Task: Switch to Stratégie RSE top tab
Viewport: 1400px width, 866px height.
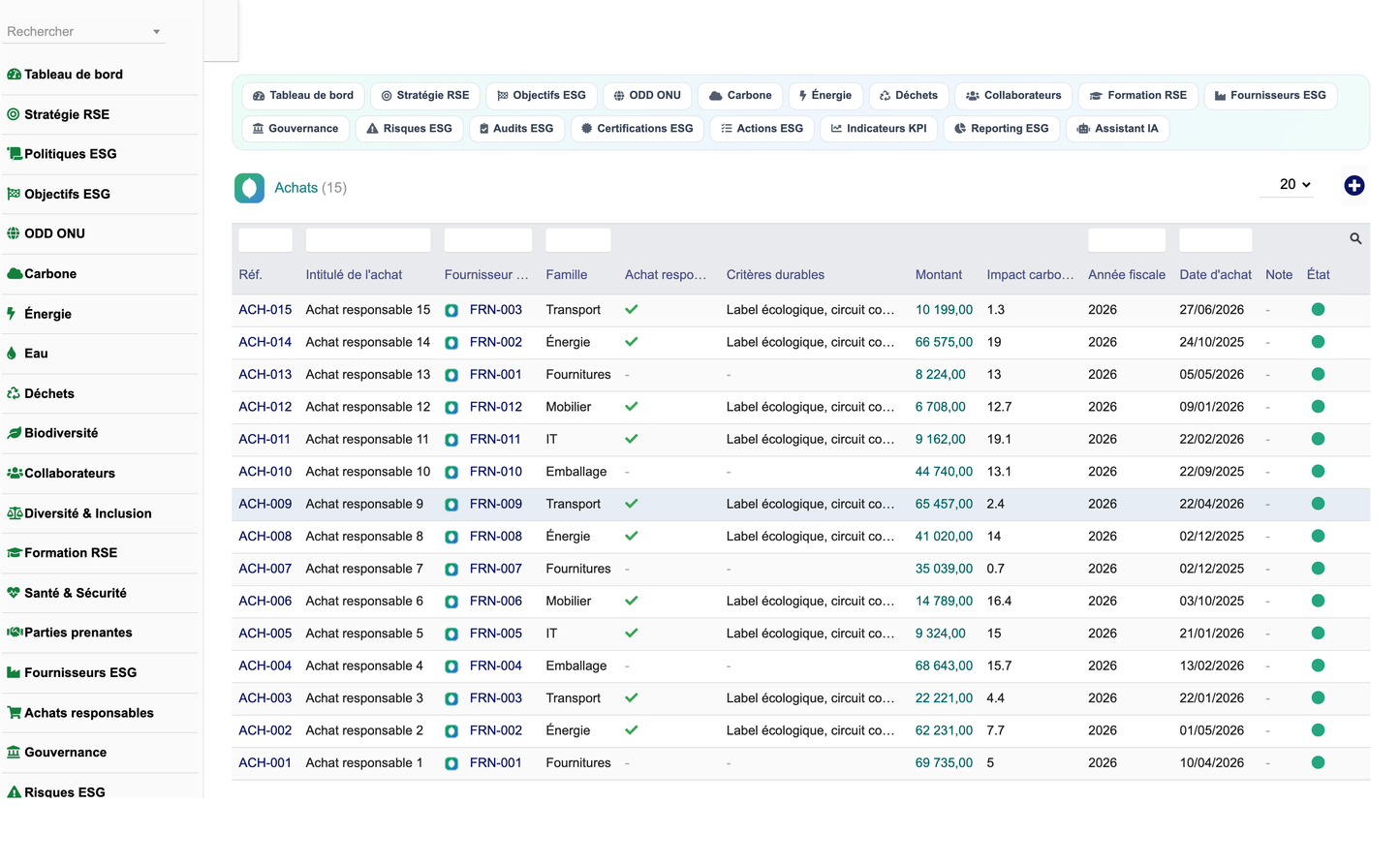Action: 425,96
